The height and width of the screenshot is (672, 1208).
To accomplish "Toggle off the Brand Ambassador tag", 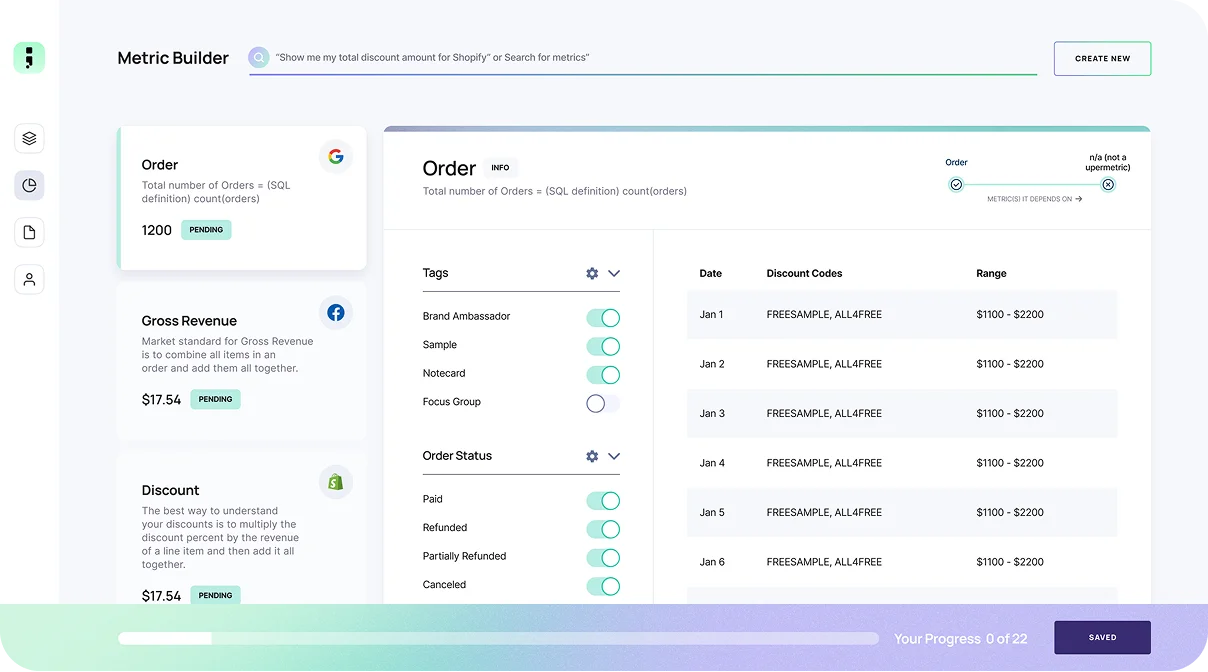I will [603, 317].
